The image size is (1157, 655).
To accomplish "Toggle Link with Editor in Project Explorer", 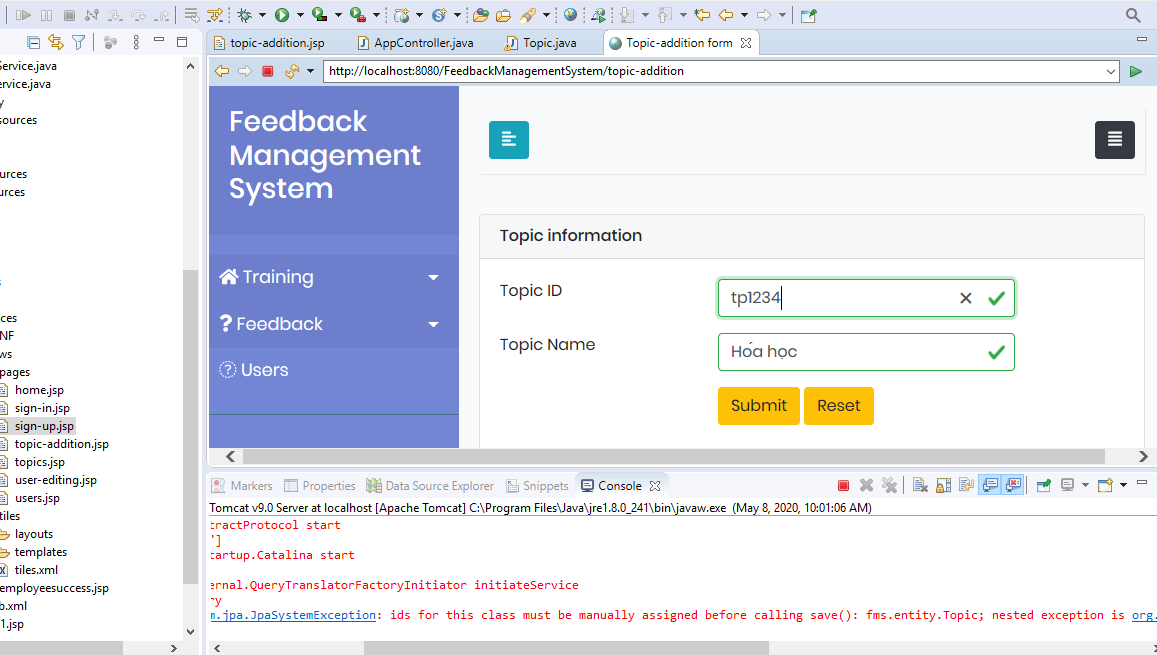I will tap(56, 42).
